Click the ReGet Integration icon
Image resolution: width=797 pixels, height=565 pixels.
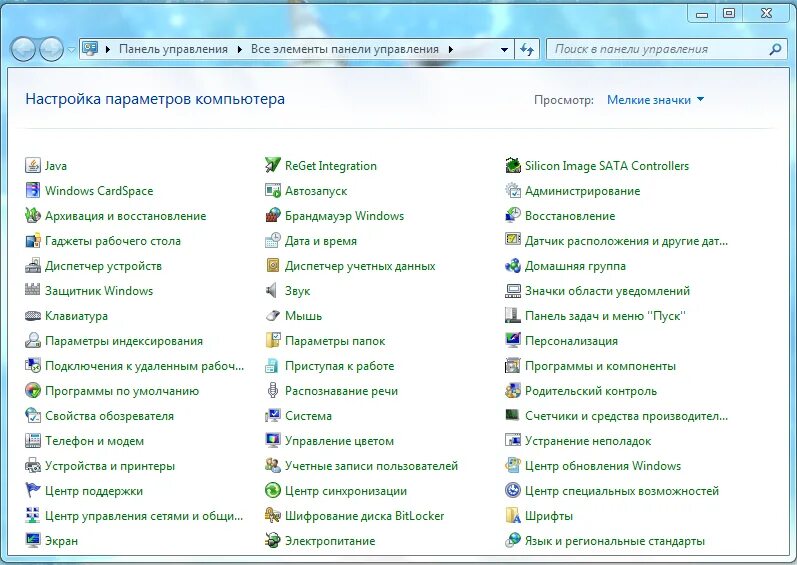(273, 165)
